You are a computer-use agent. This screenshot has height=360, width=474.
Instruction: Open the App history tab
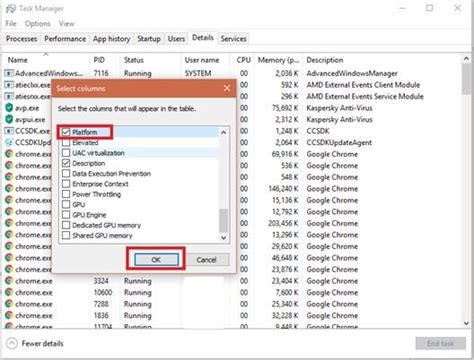point(111,39)
